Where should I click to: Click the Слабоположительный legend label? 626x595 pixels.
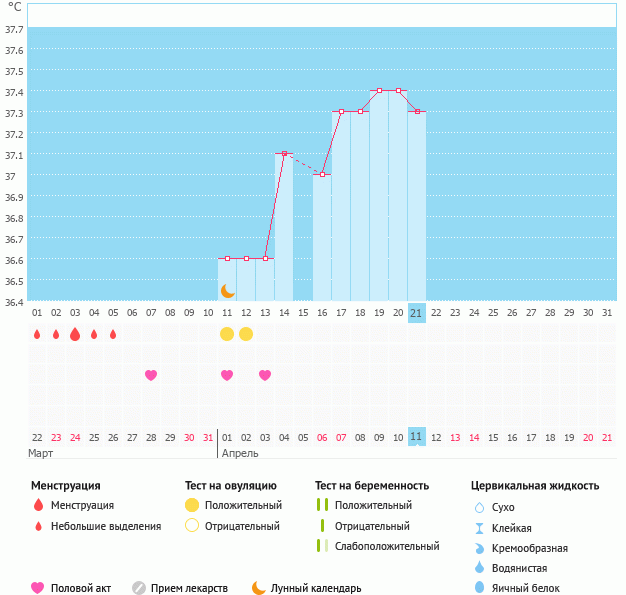point(387,546)
